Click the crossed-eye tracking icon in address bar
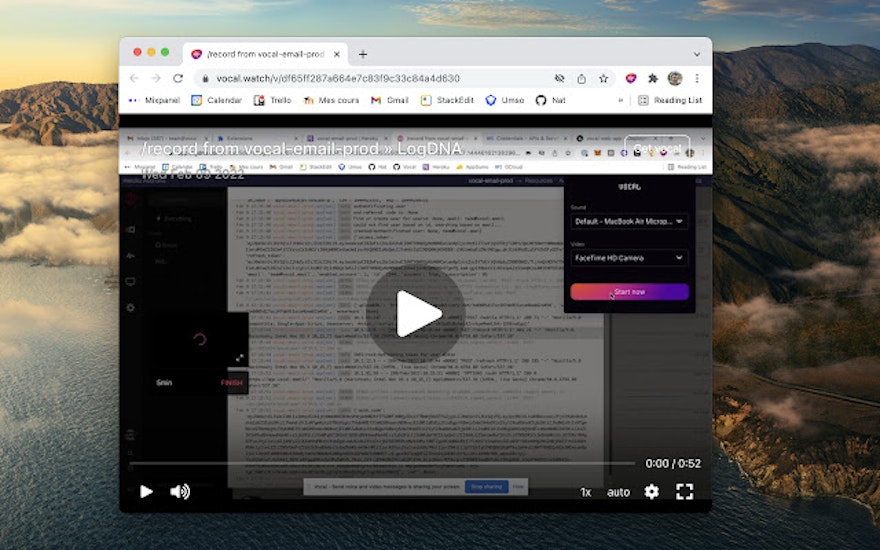880x550 pixels. click(560, 79)
